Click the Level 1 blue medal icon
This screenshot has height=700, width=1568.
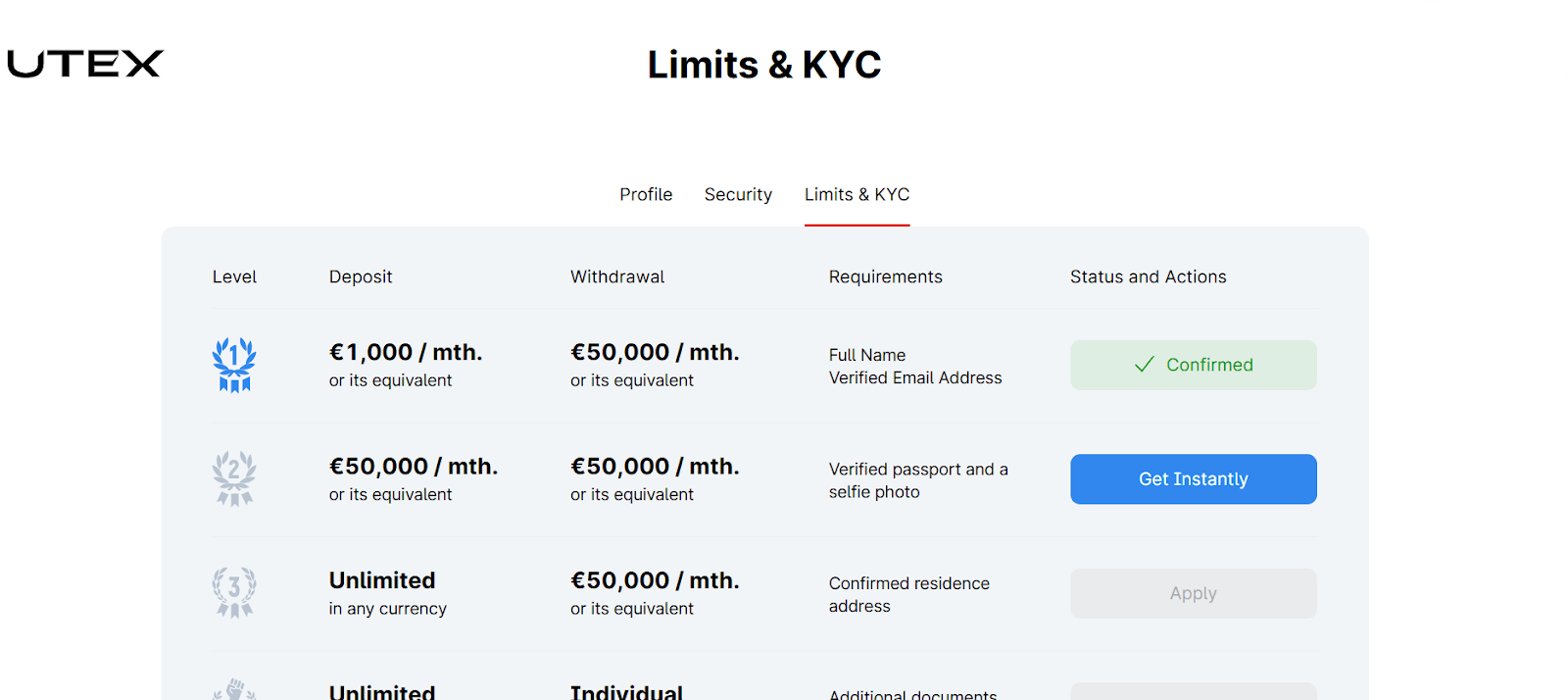(x=234, y=365)
